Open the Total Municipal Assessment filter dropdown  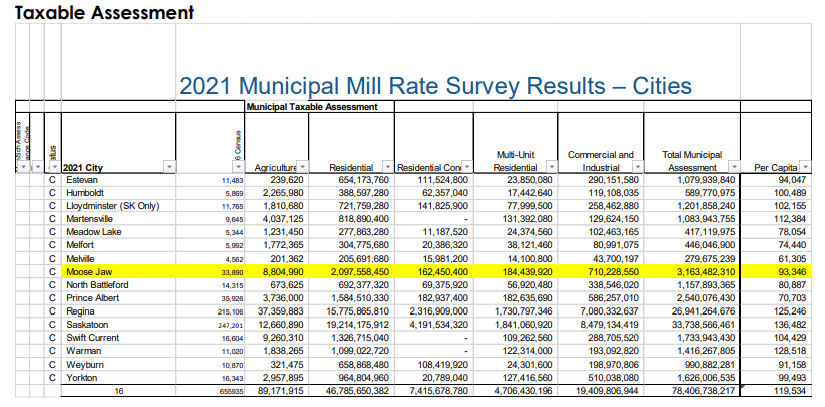734,167
